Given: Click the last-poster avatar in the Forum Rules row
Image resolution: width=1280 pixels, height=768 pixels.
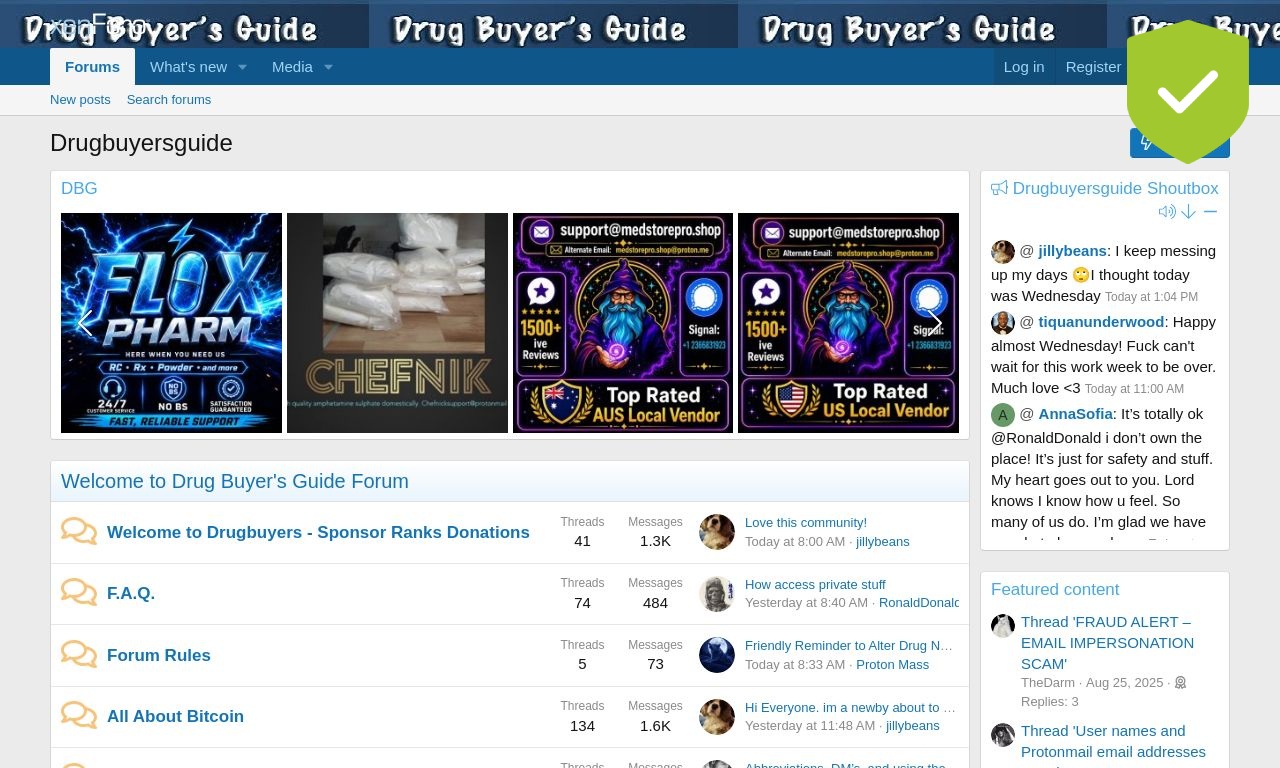Looking at the screenshot, I should [717, 655].
